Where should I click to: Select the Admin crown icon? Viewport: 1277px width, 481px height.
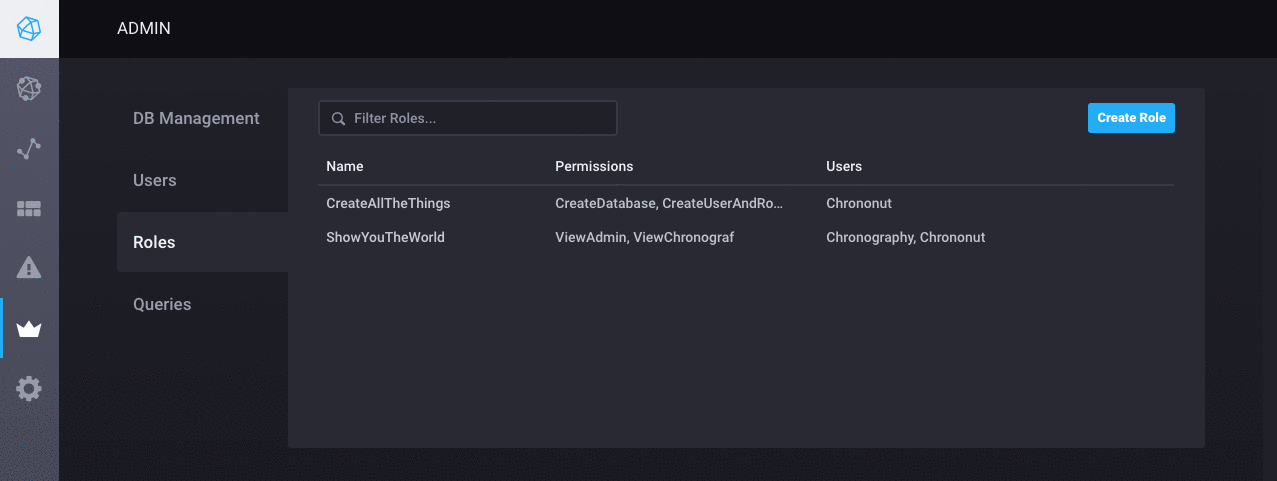coord(29,329)
